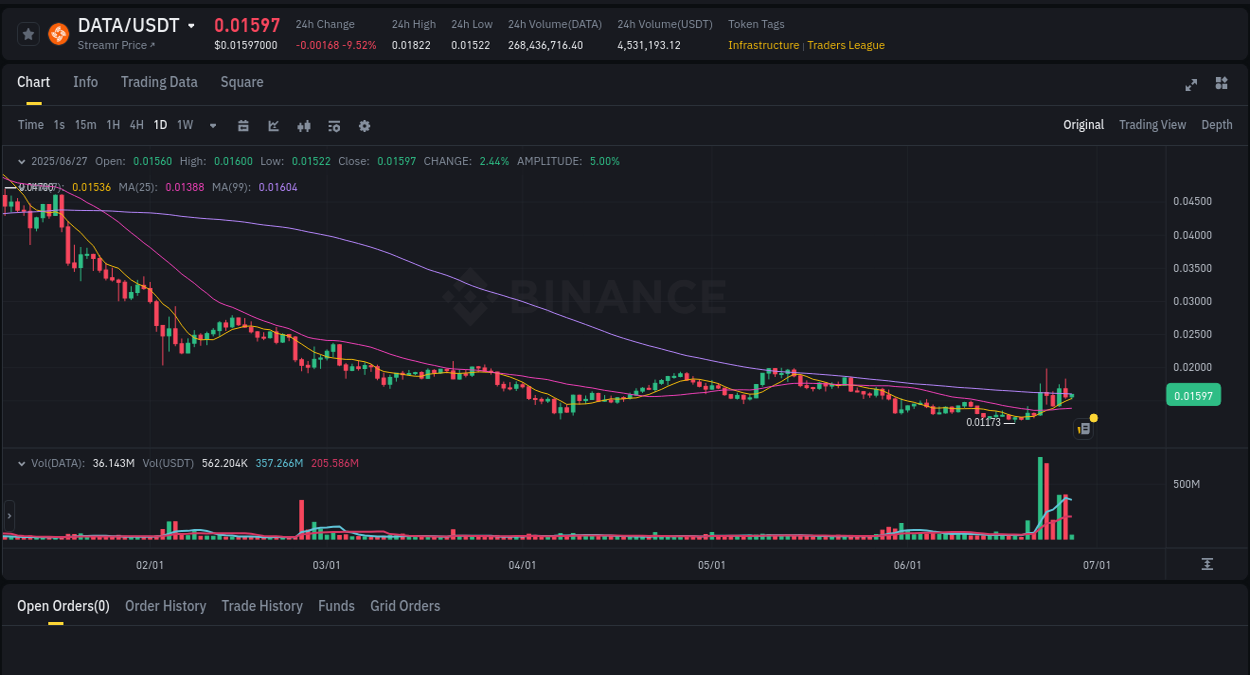Click the order overlay list icon in toolbar
This screenshot has width=1250, height=675.
[x=334, y=125]
